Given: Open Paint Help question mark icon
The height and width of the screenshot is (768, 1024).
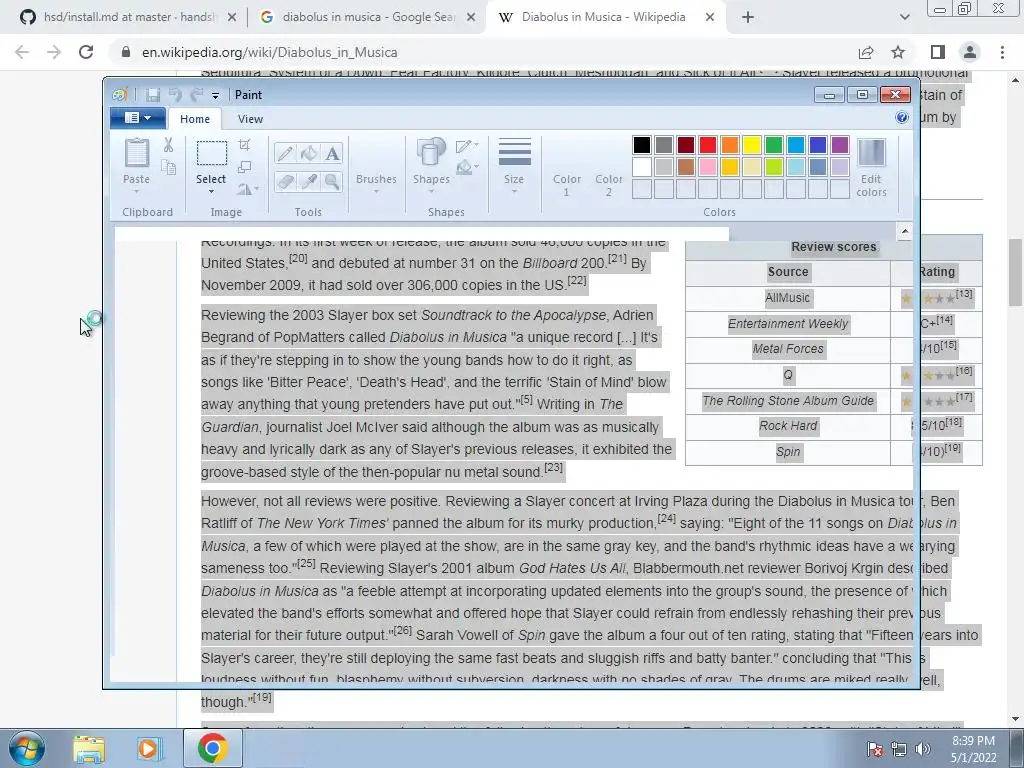Looking at the screenshot, I should (x=902, y=118).
